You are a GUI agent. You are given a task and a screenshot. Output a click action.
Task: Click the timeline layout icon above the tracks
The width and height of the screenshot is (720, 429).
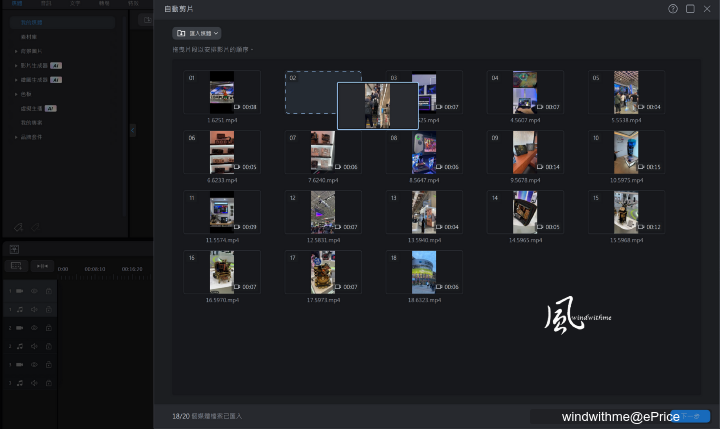(14, 249)
